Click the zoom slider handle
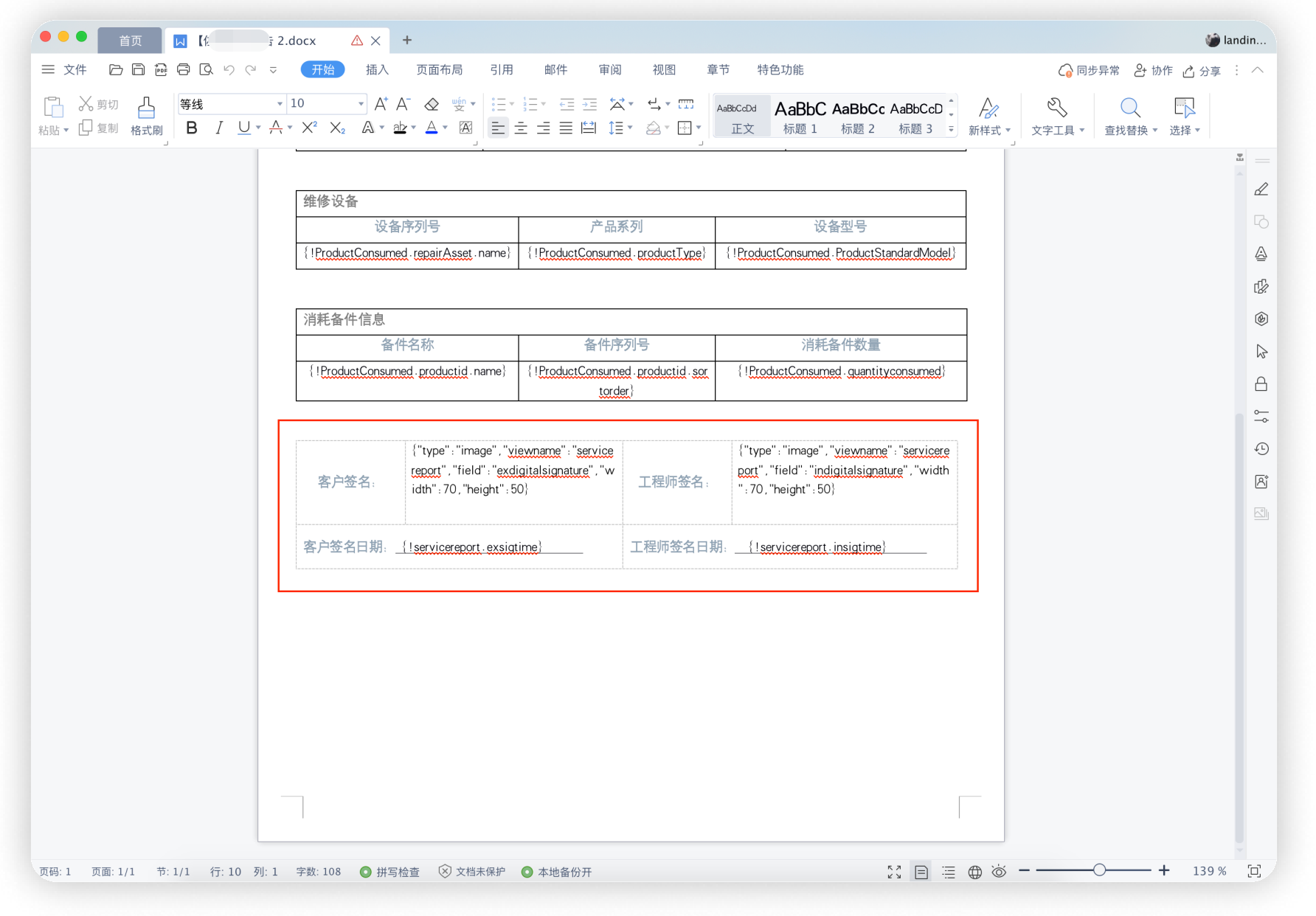This screenshot has width=1316, height=916. click(1099, 870)
